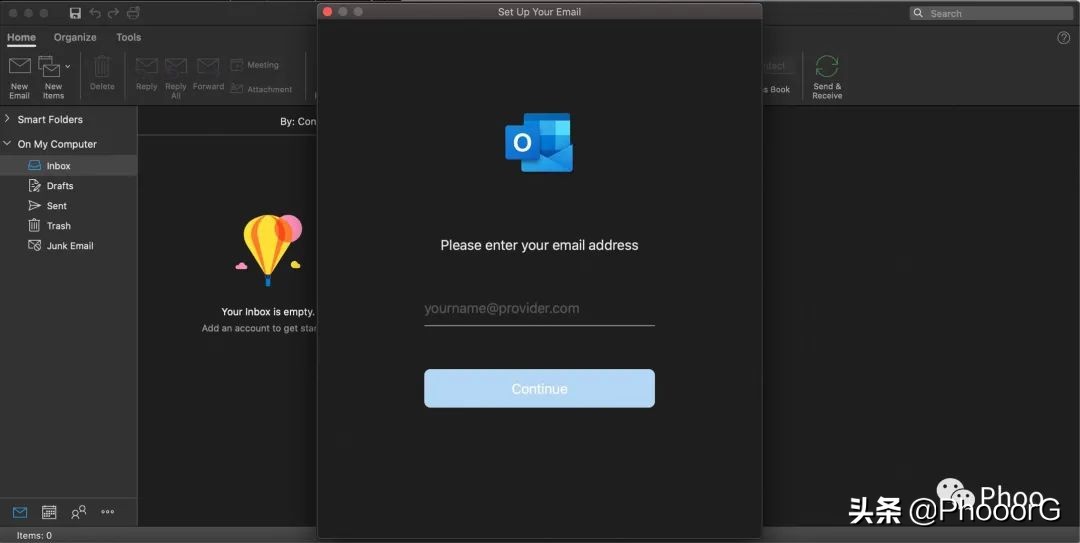This screenshot has width=1080, height=543.
Task: Click the 'Items: 0' status bar text
Action: coord(34,535)
